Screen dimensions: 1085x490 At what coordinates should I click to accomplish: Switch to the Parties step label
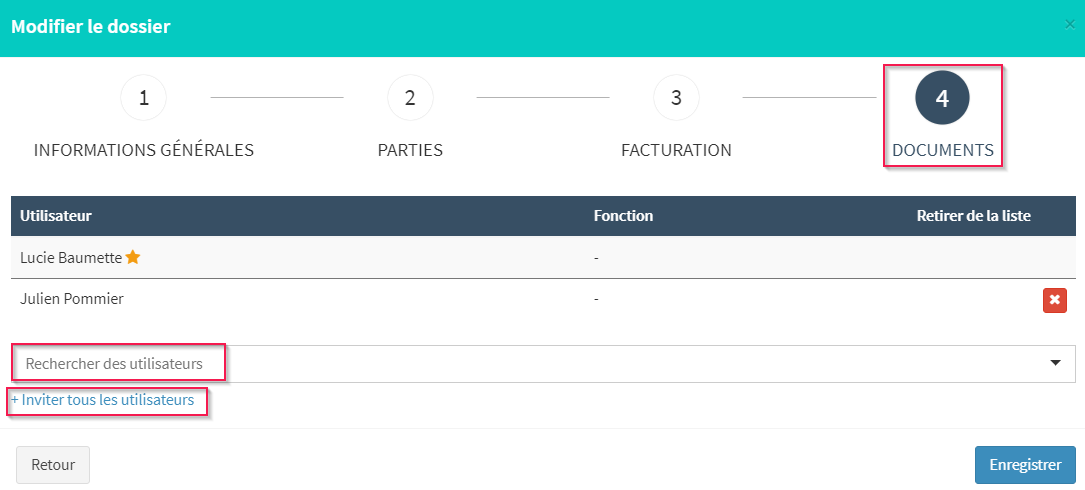coord(410,150)
